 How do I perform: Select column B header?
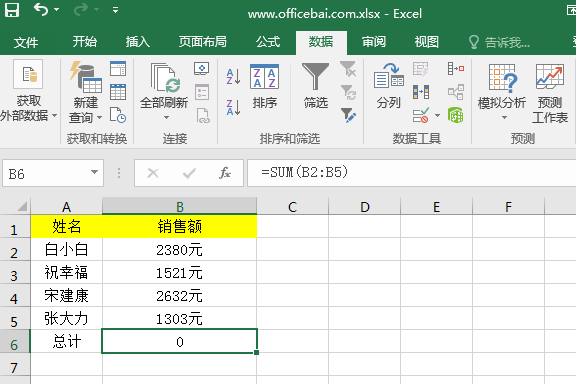click(x=180, y=207)
